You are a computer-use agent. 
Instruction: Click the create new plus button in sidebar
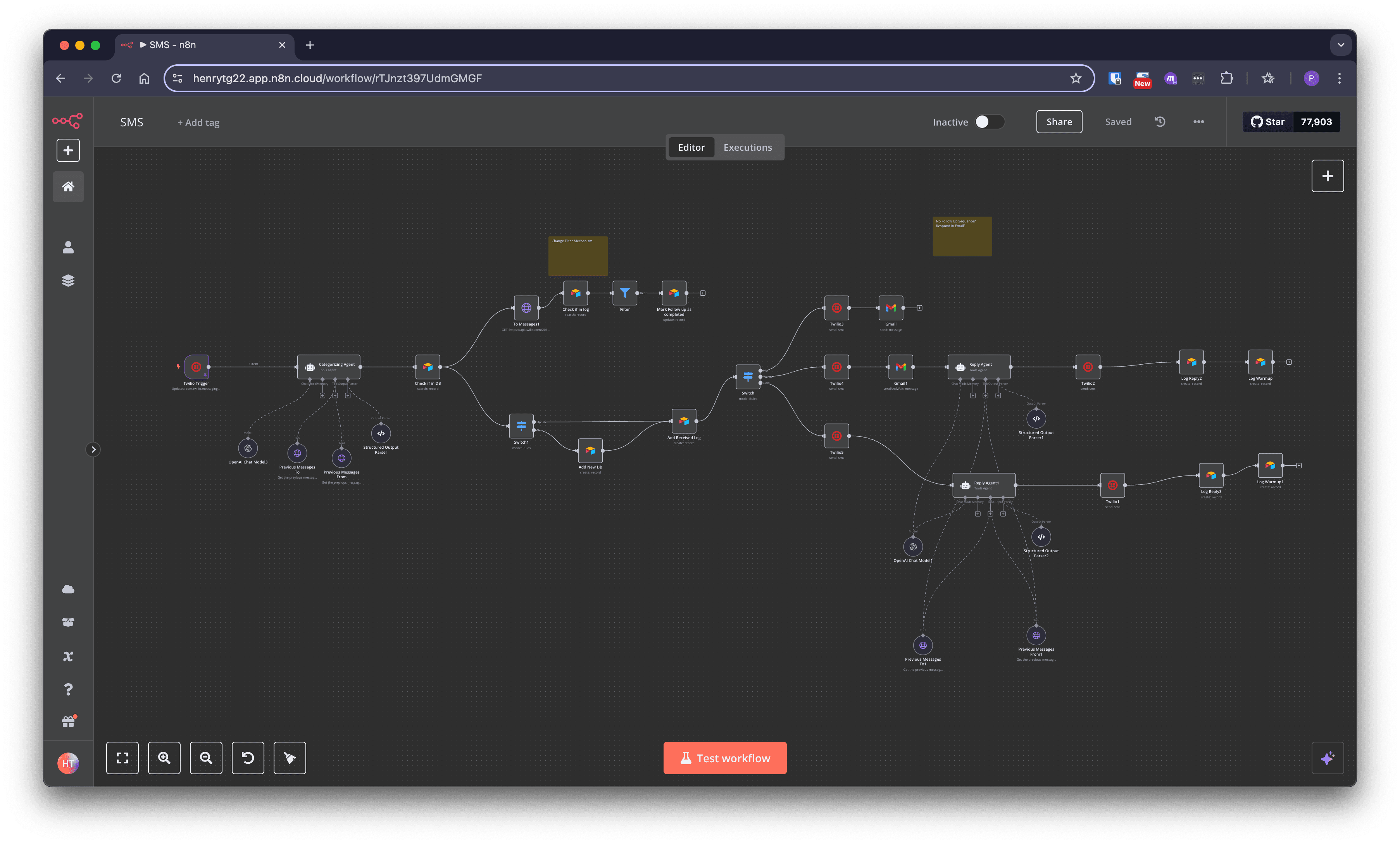pyautogui.click(x=68, y=150)
